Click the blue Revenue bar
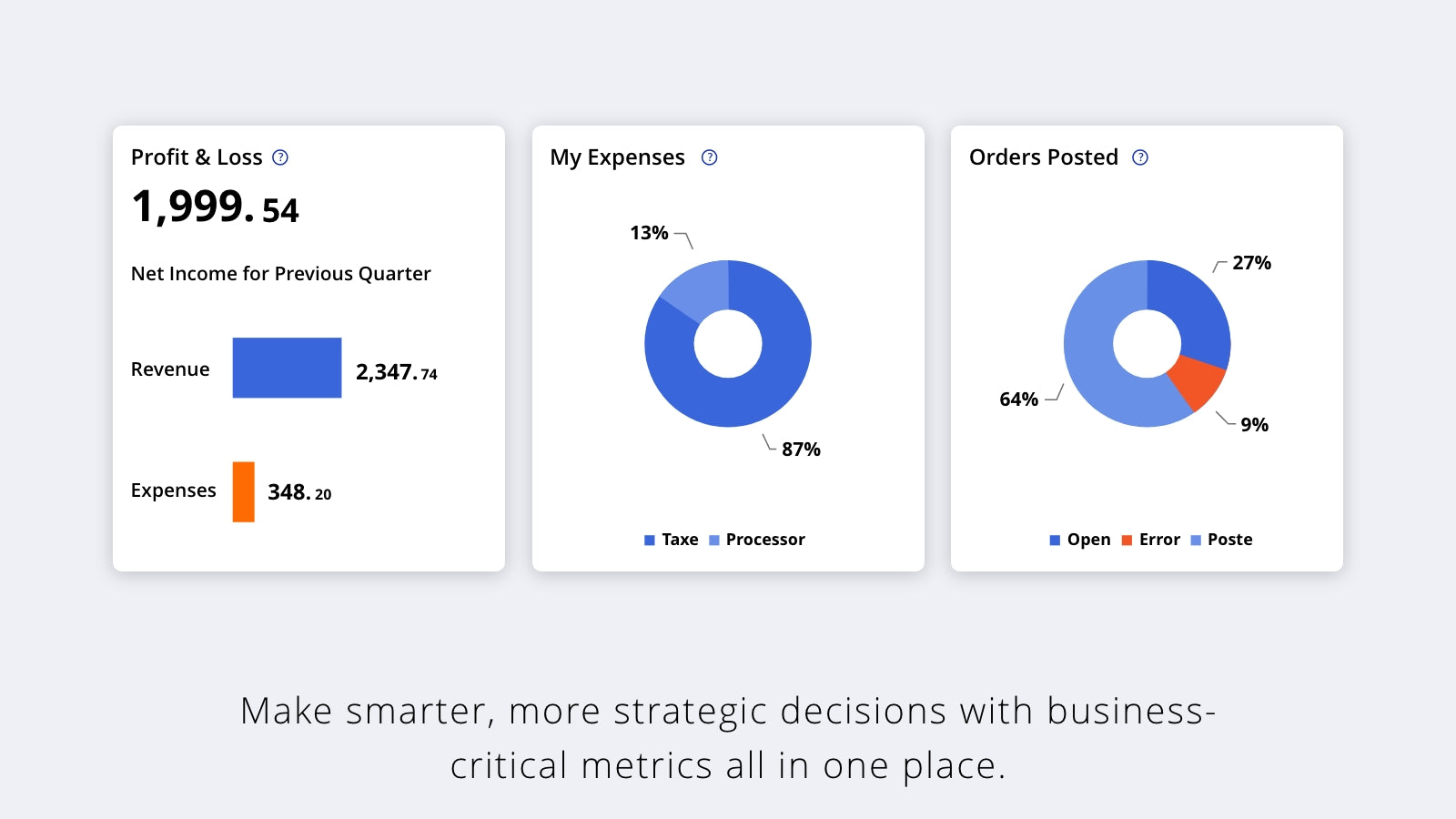1456x819 pixels. point(287,368)
